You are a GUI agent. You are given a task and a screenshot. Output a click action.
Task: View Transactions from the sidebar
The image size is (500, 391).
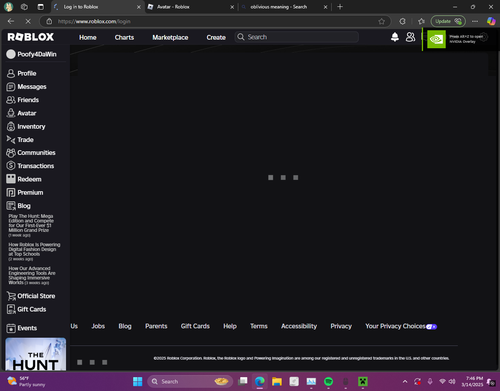(x=30, y=166)
